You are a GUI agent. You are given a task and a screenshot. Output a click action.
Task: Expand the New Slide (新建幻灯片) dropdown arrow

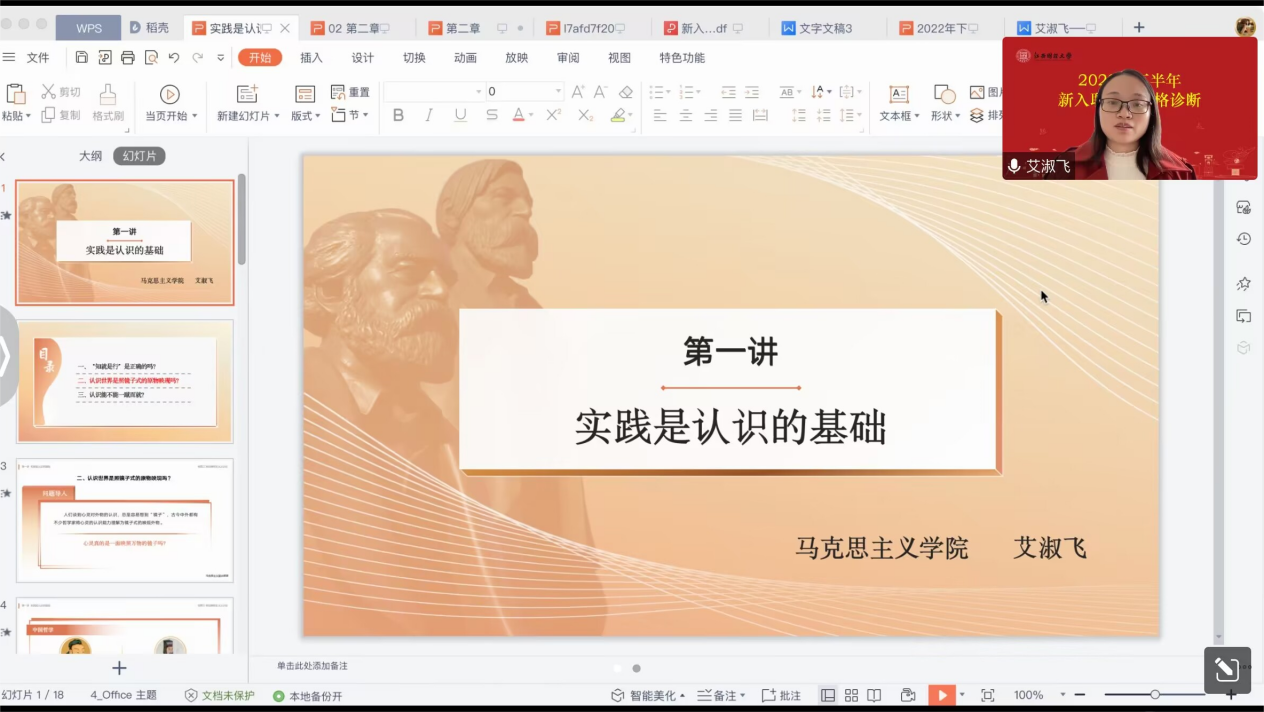[x=276, y=116]
